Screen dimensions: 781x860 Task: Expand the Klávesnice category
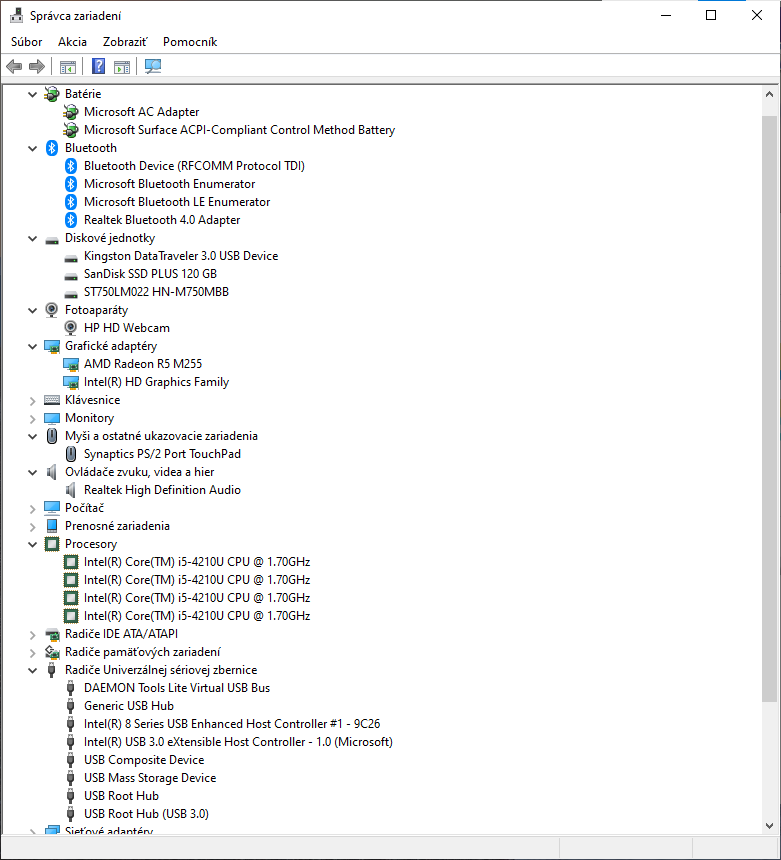point(33,400)
